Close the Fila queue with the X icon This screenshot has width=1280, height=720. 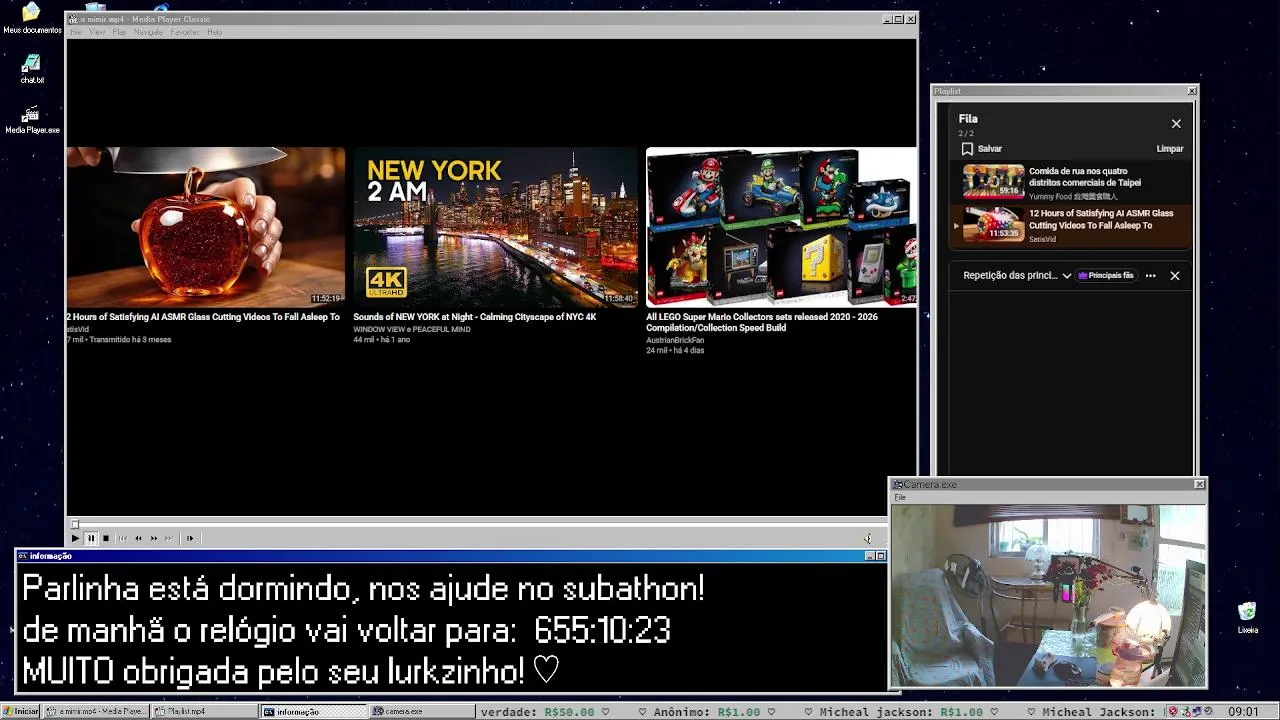pos(1176,124)
